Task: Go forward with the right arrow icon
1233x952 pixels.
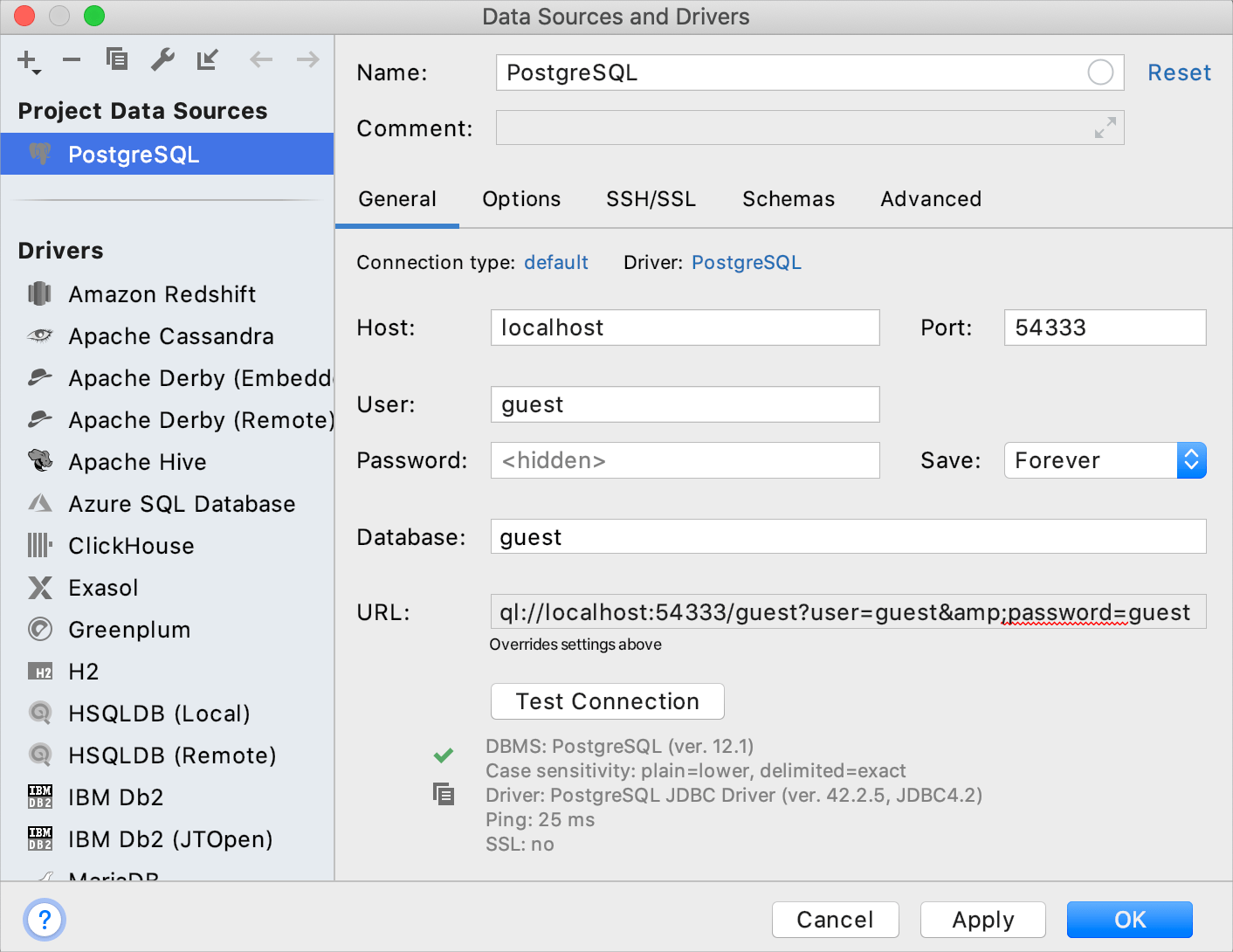Action: (307, 59)
